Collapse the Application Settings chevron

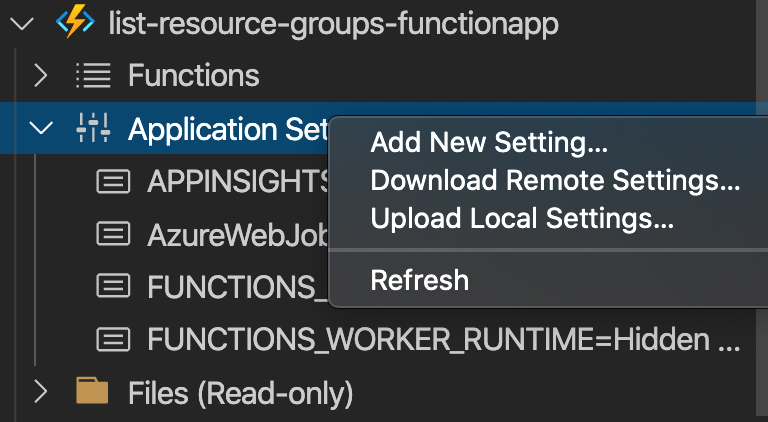pos(41,128)
